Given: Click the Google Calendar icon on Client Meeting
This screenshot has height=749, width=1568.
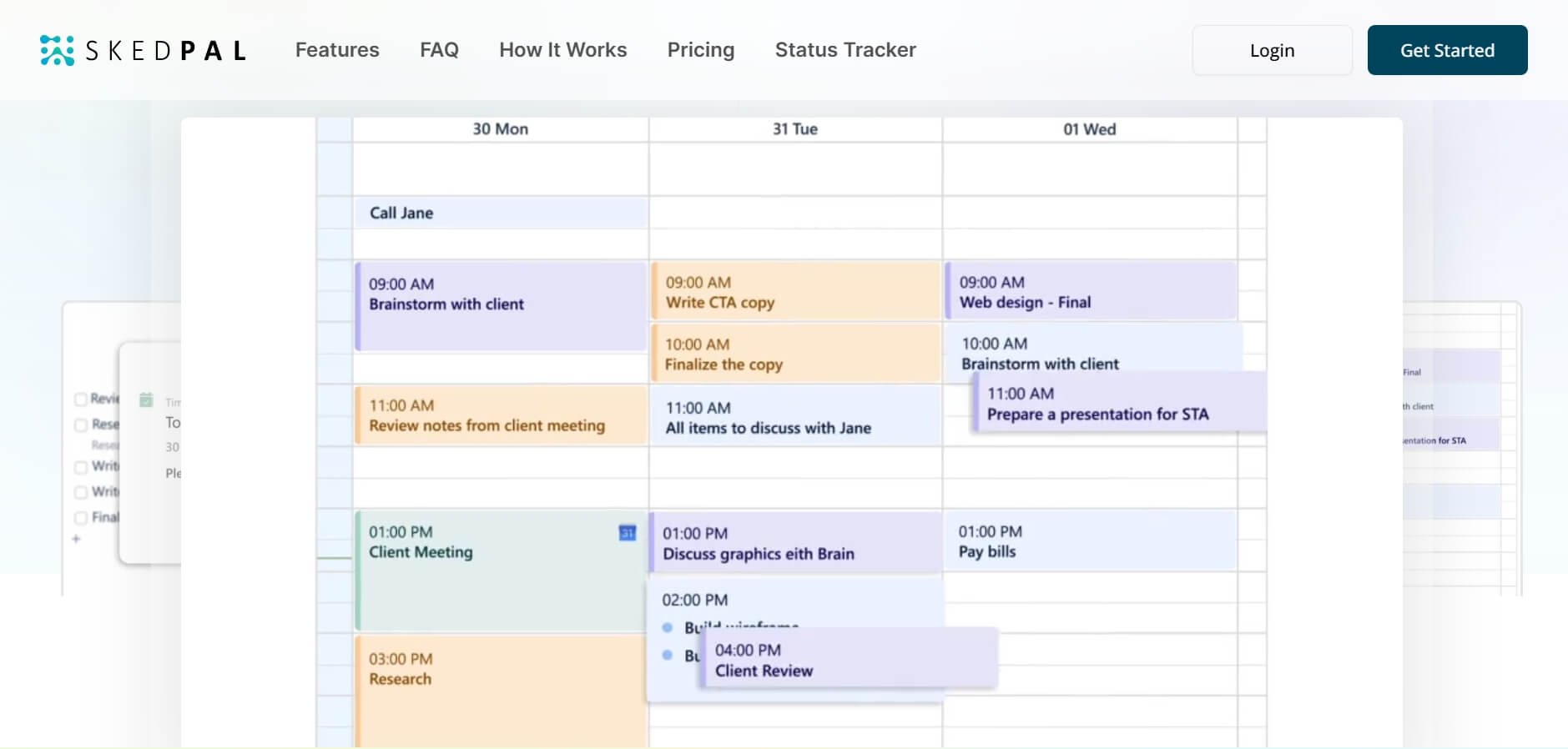Looking at the screenshot, I should coord(627,533).
